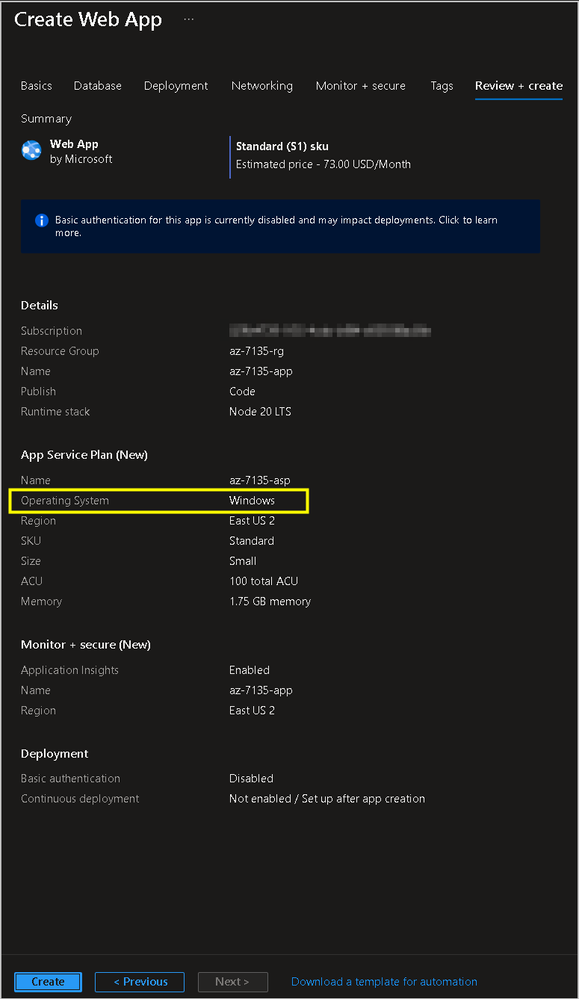Go to the Deployment tab
This screenshot has height=999, width=579.
176,86
